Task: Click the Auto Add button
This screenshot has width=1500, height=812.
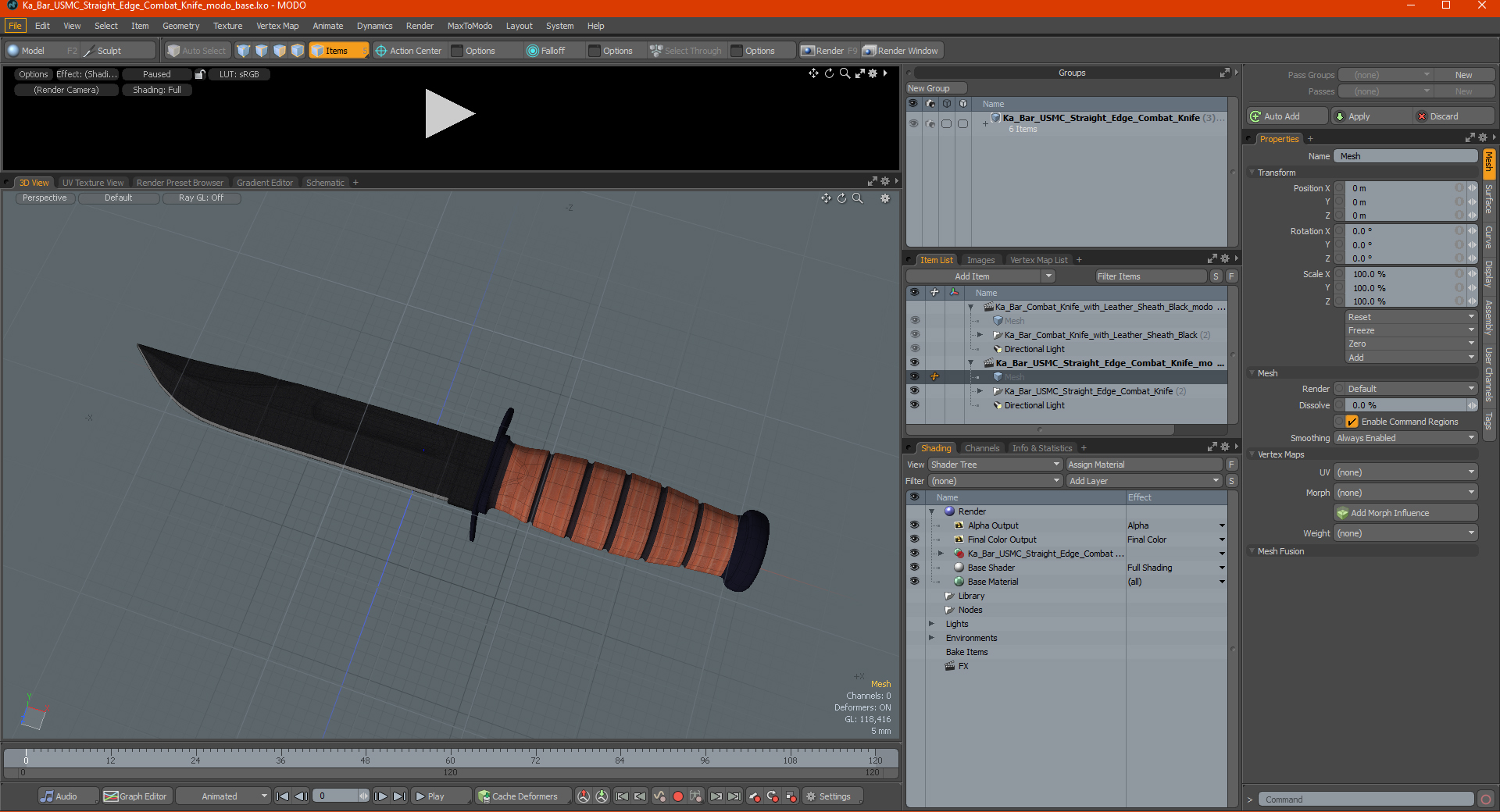Action: click(x=1287, y=116)
